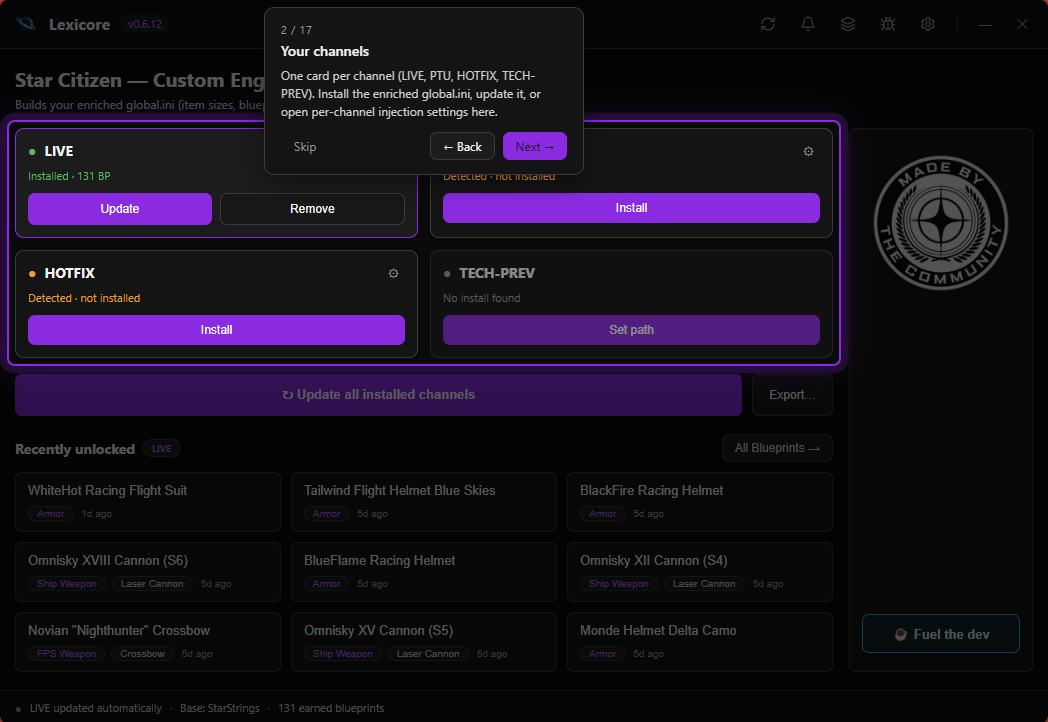Open Omnisky XVIII Cannon (S6) card

[148, 572]
